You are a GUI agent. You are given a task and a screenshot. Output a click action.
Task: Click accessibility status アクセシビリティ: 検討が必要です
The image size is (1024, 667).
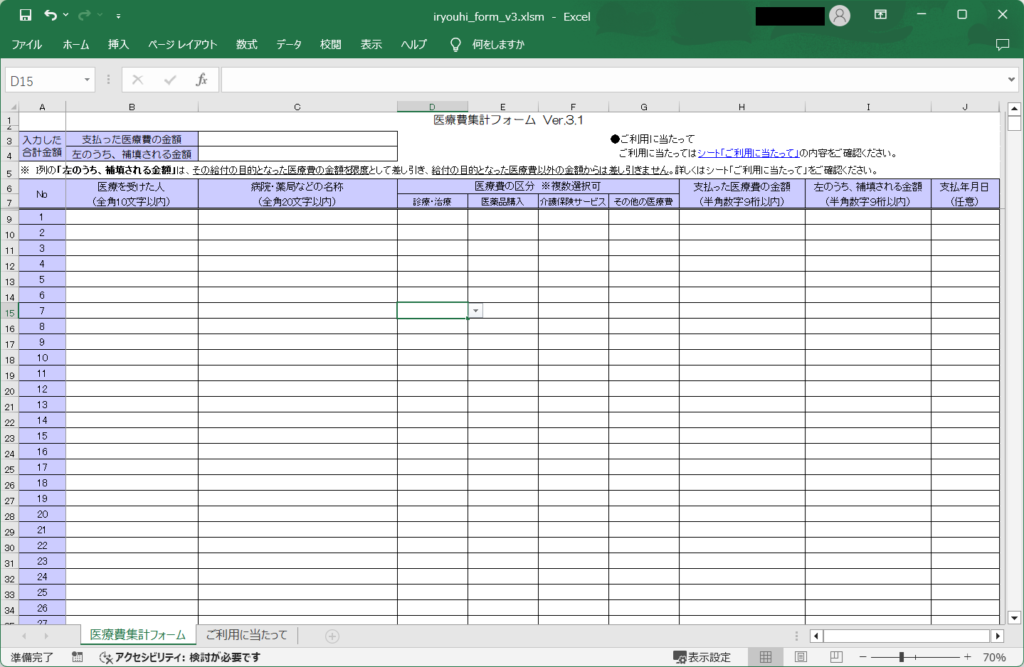click(181, 657)
